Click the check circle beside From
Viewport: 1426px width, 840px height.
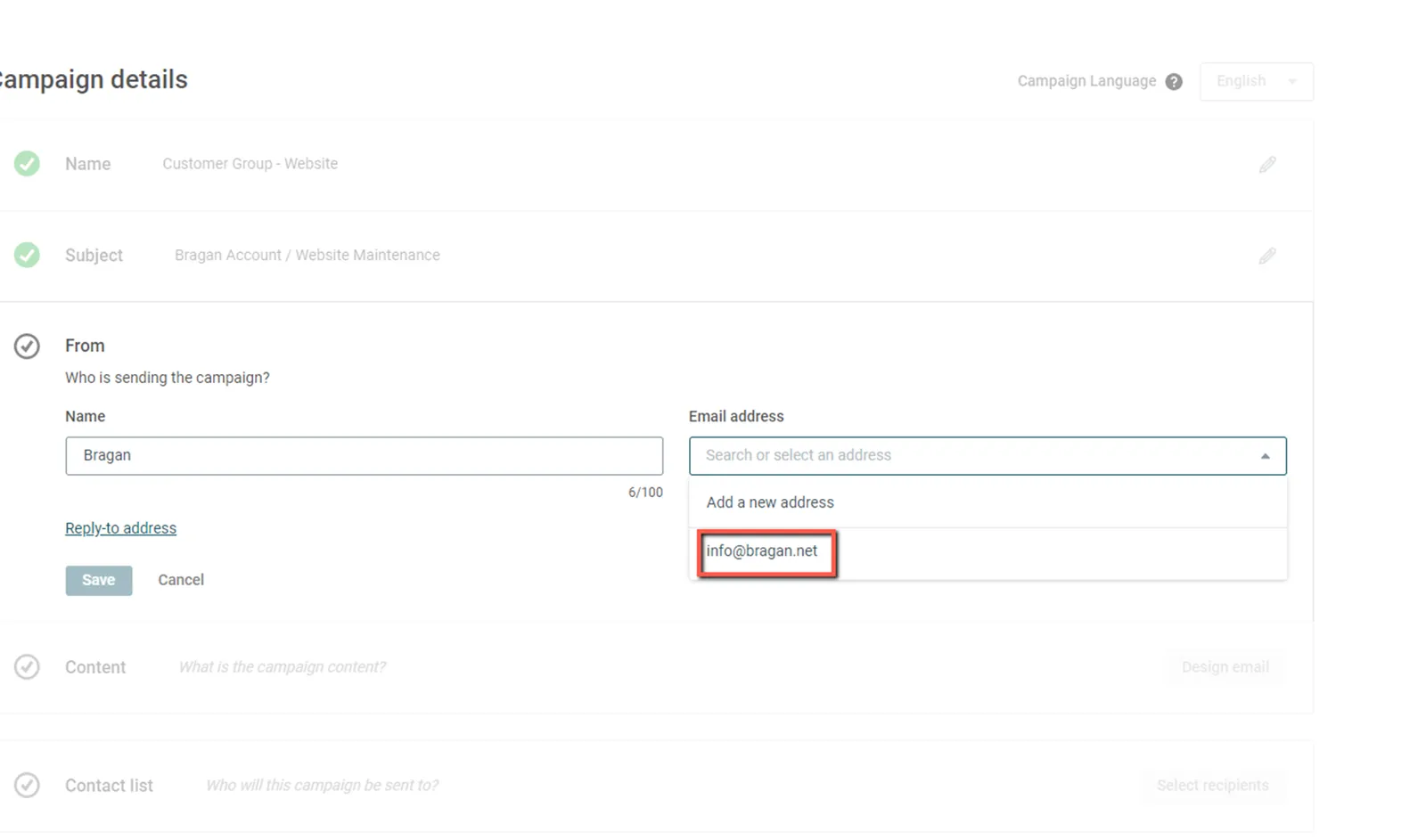(x=27, y=346)
